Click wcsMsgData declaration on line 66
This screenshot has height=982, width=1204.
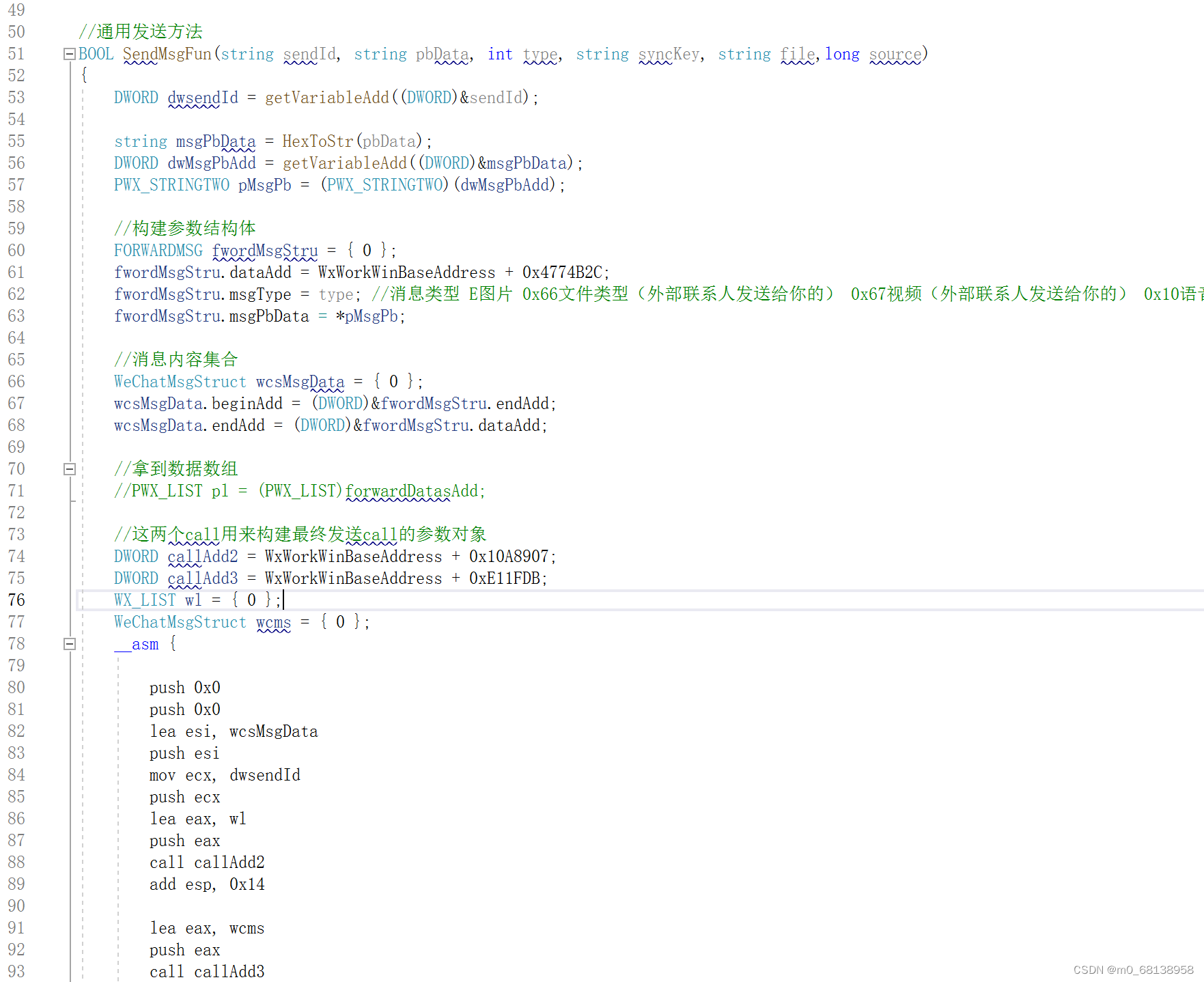click(x=300, y=382)
